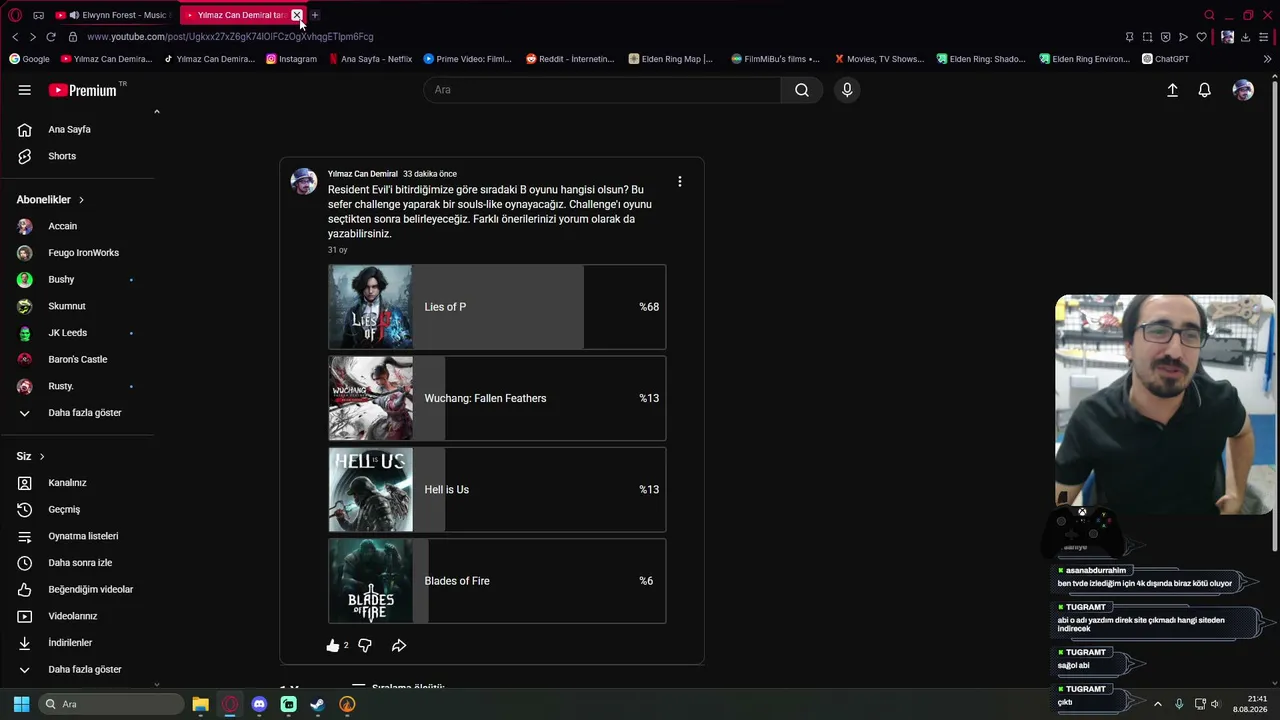Open the Steam taskbar icon
Viewport: 1280px width, 720px height.
pos(317,704)
